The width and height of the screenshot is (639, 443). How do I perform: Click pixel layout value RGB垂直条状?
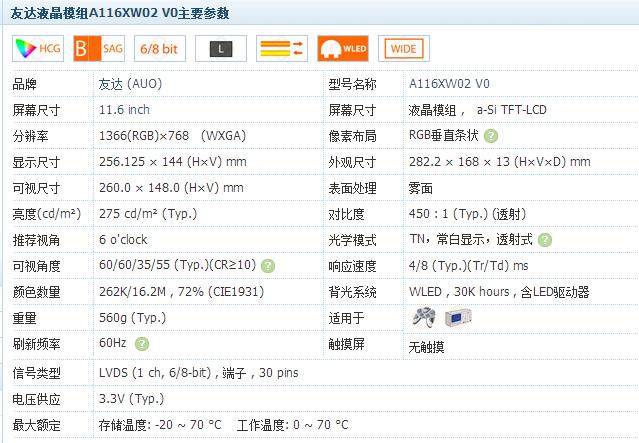443,135
